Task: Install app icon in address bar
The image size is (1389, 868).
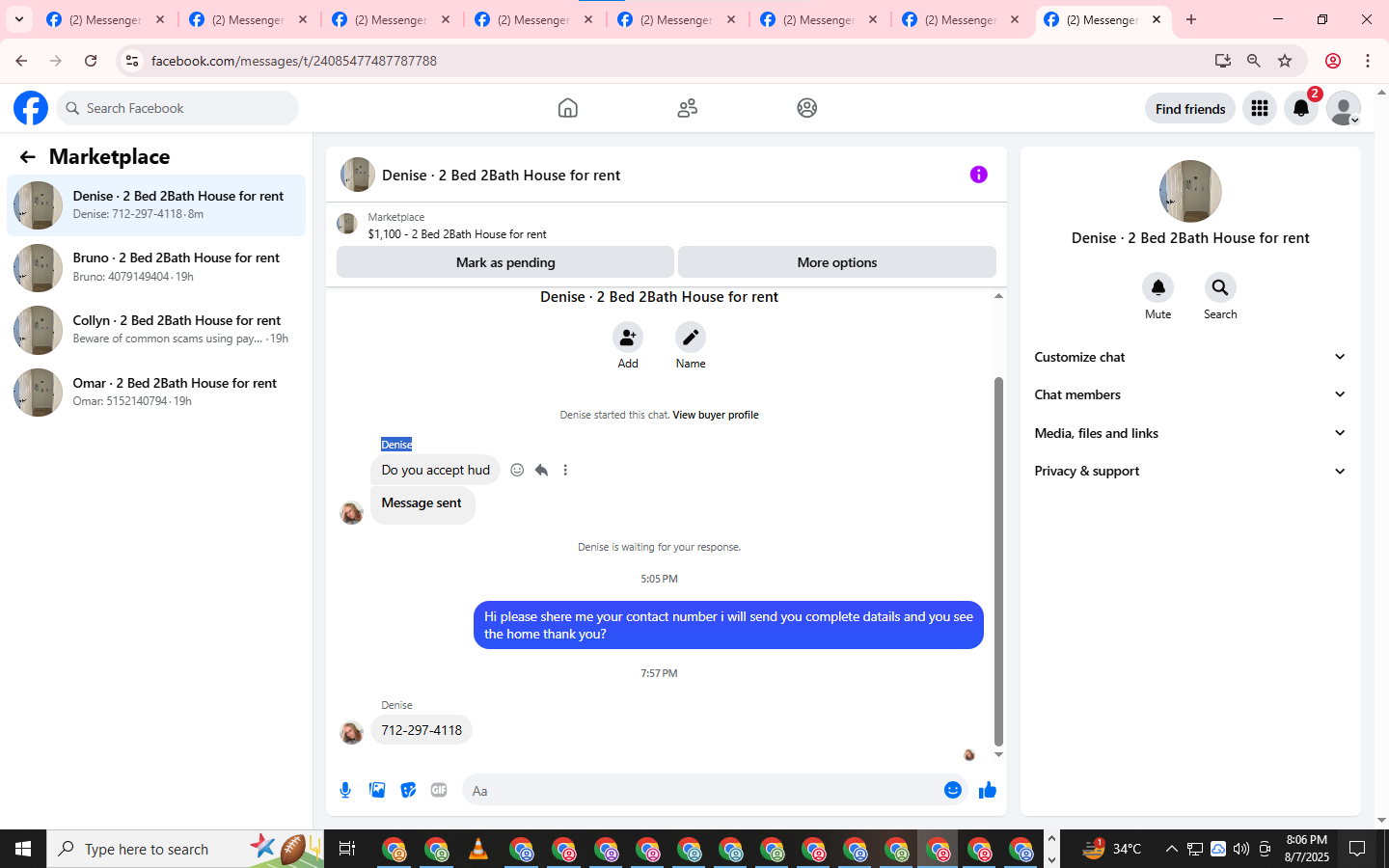Action: [1223, 61]
